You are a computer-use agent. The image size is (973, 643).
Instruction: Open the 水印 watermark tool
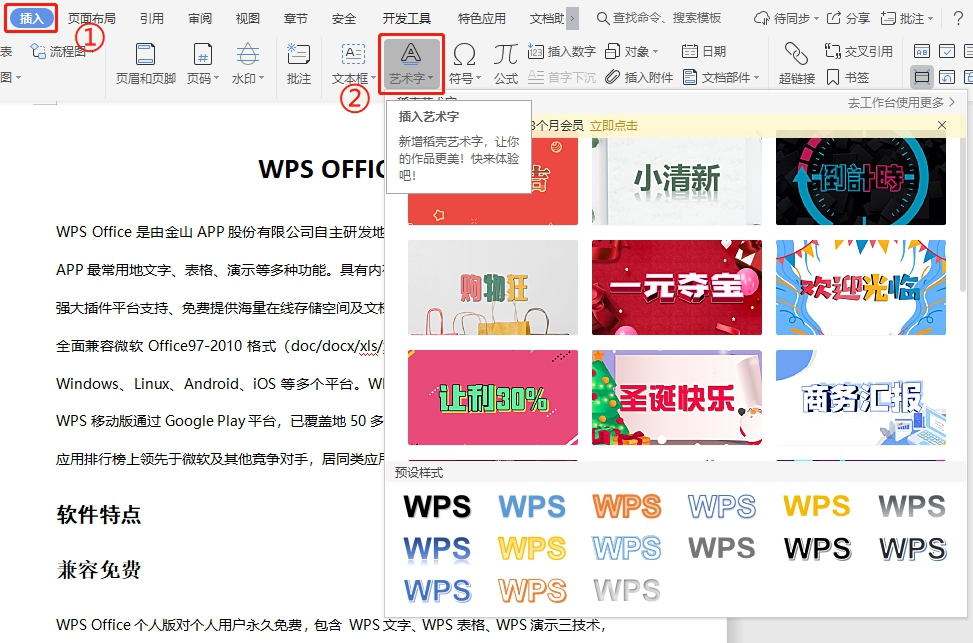[248, 63]
